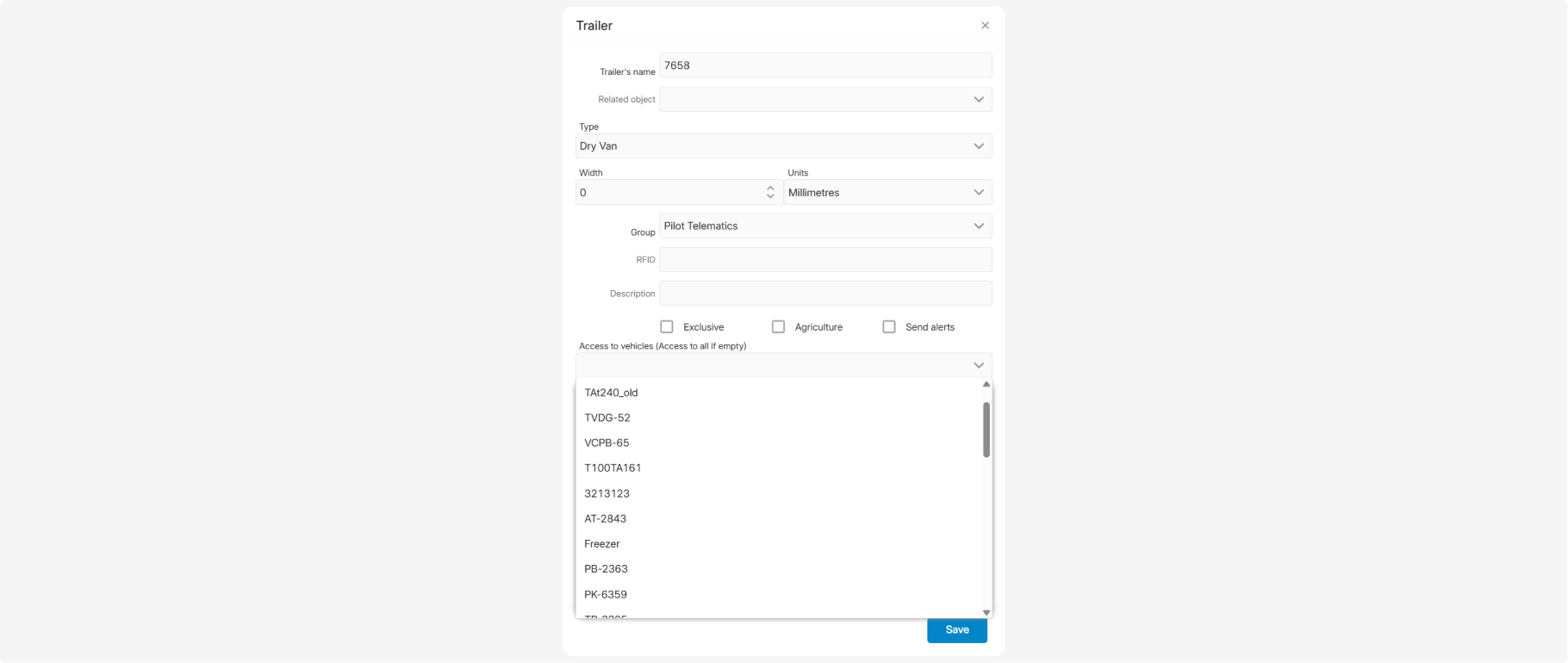Decrease the Width value with down arrow

coord(770,196)
